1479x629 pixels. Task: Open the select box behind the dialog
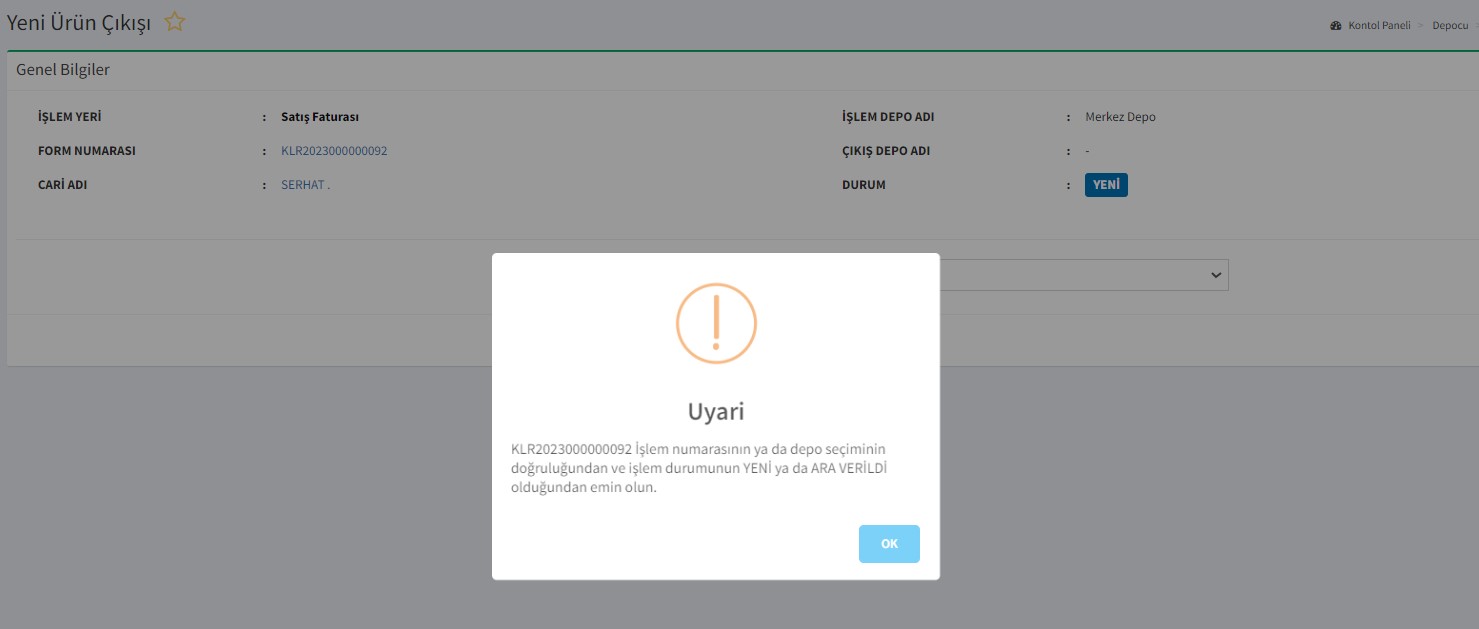click(x=1080, y=275)
